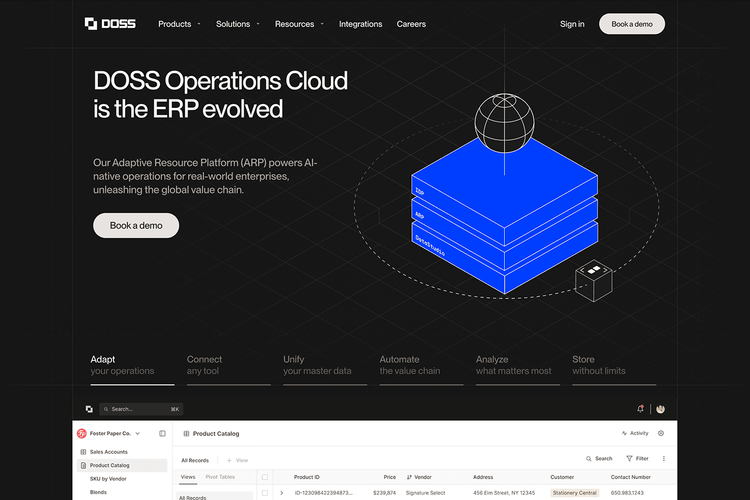
Task: Select the Automate the value chain tab
Action: point(421,369)
